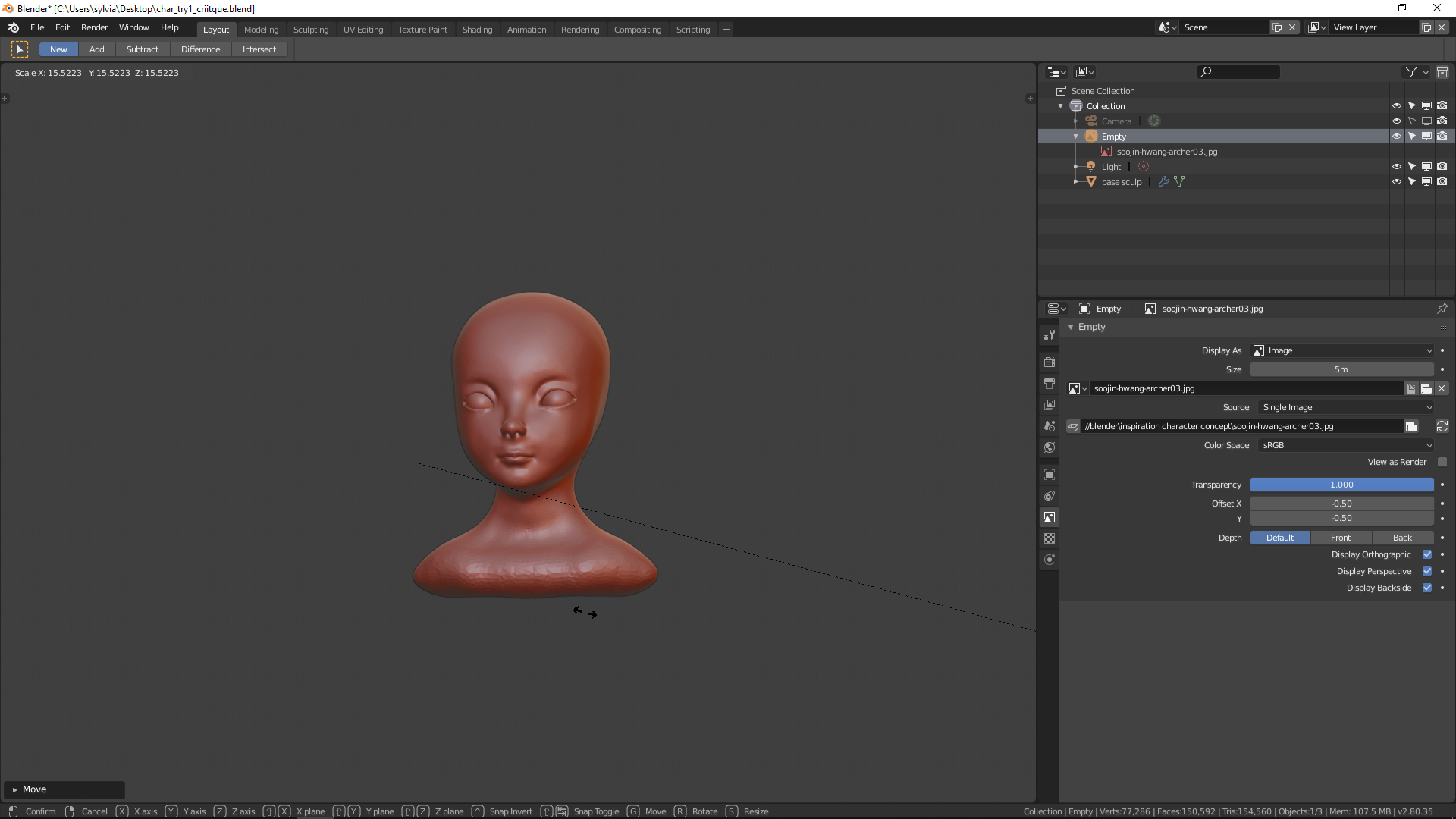
Task: Open the Active Tool settings tab
Action: [1050, 335]
